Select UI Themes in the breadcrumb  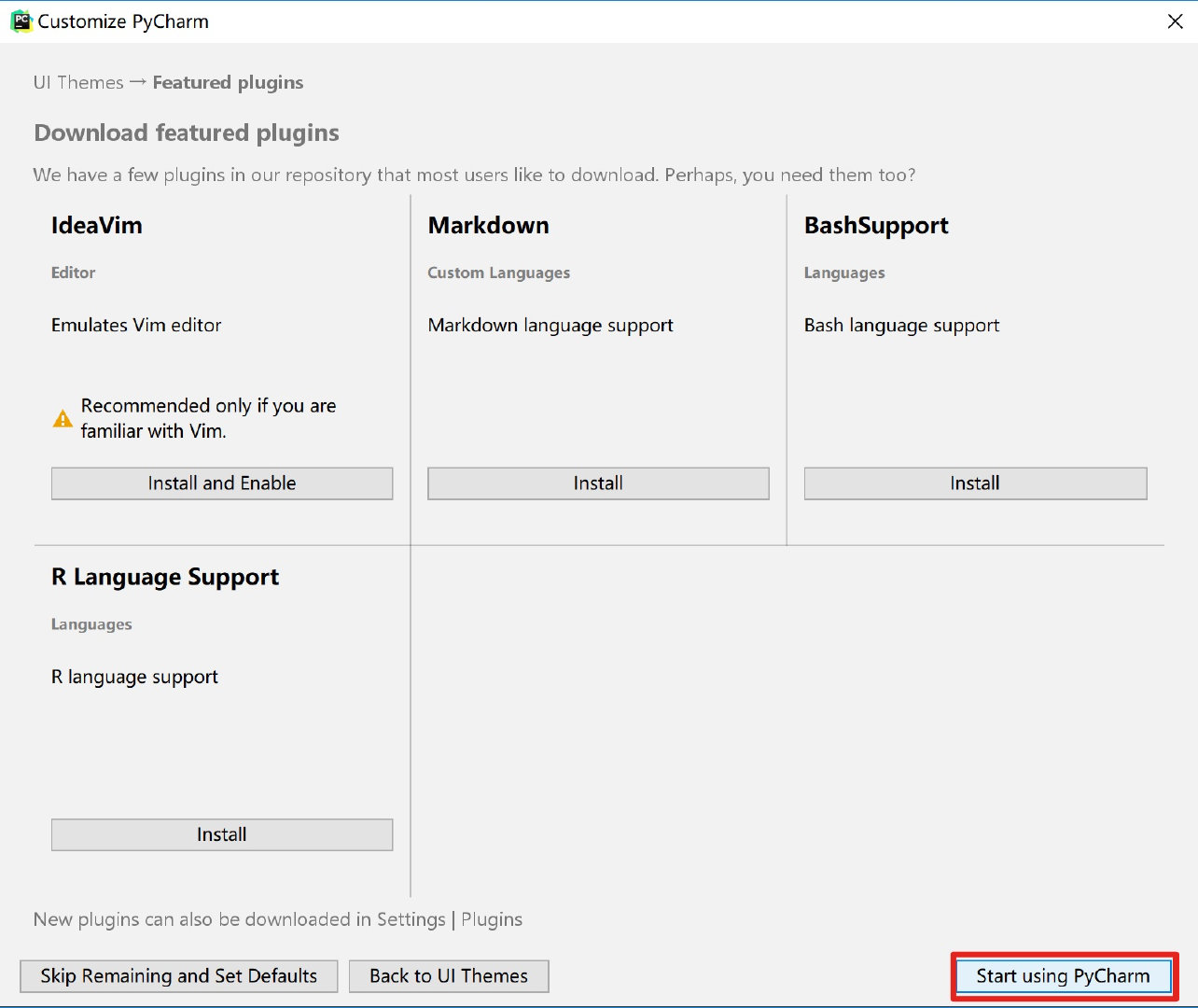coord(78,82)
